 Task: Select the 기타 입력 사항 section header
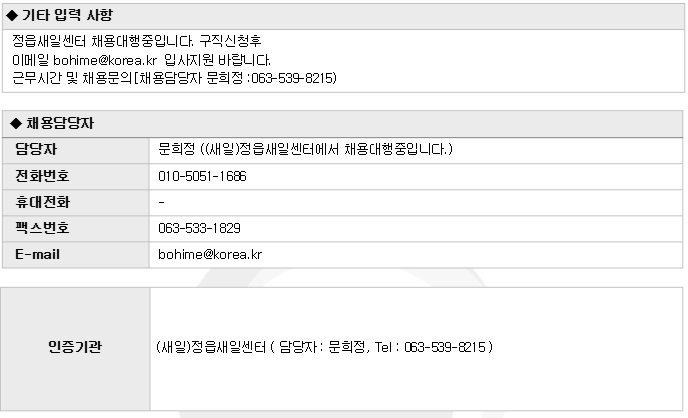(x=344, y=17)
